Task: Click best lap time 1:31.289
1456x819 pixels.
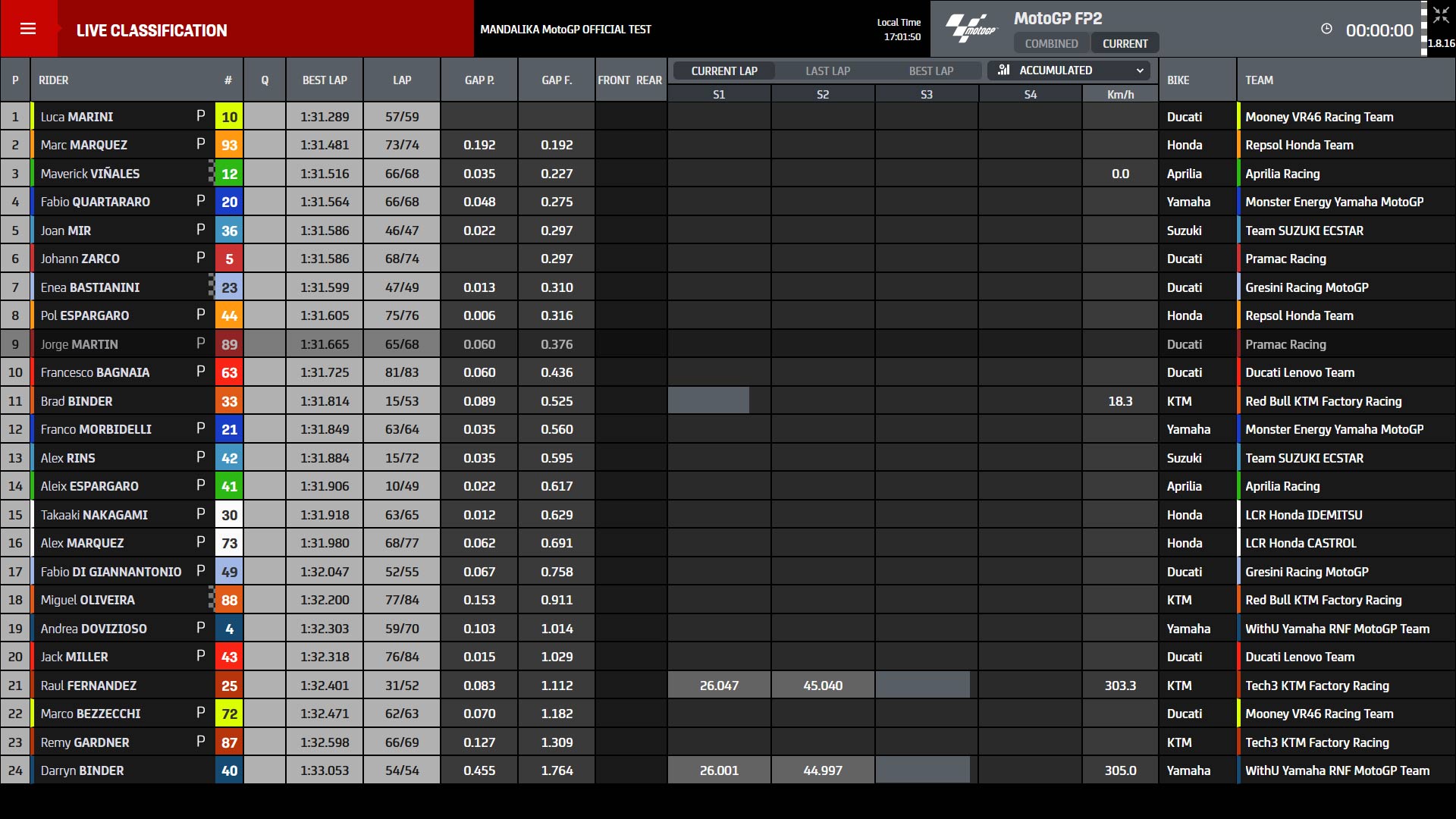Action: click(x=325, y=117)
